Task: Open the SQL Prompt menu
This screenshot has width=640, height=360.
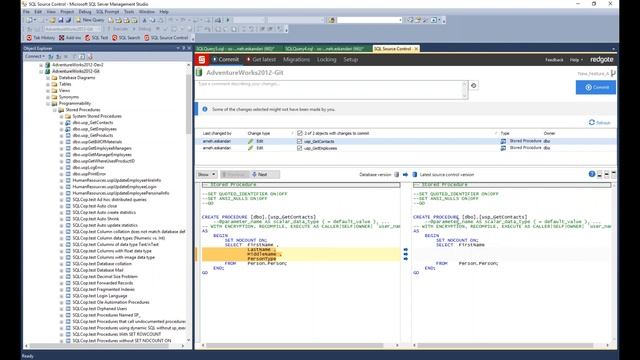Action: 107,12
